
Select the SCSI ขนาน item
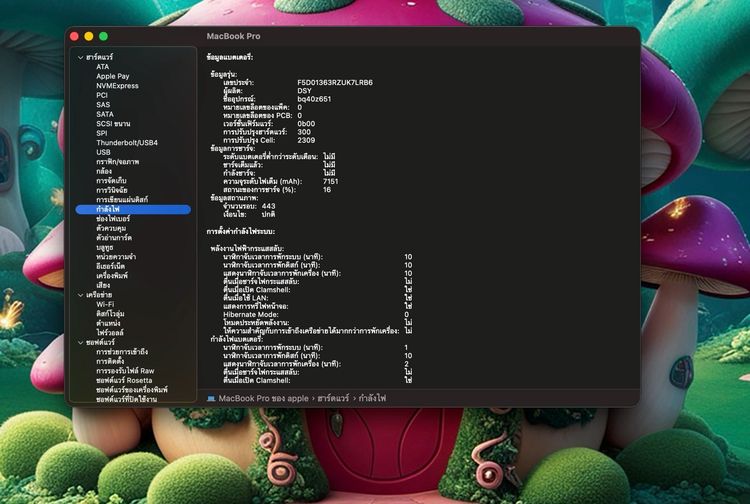tap(113, 123)
